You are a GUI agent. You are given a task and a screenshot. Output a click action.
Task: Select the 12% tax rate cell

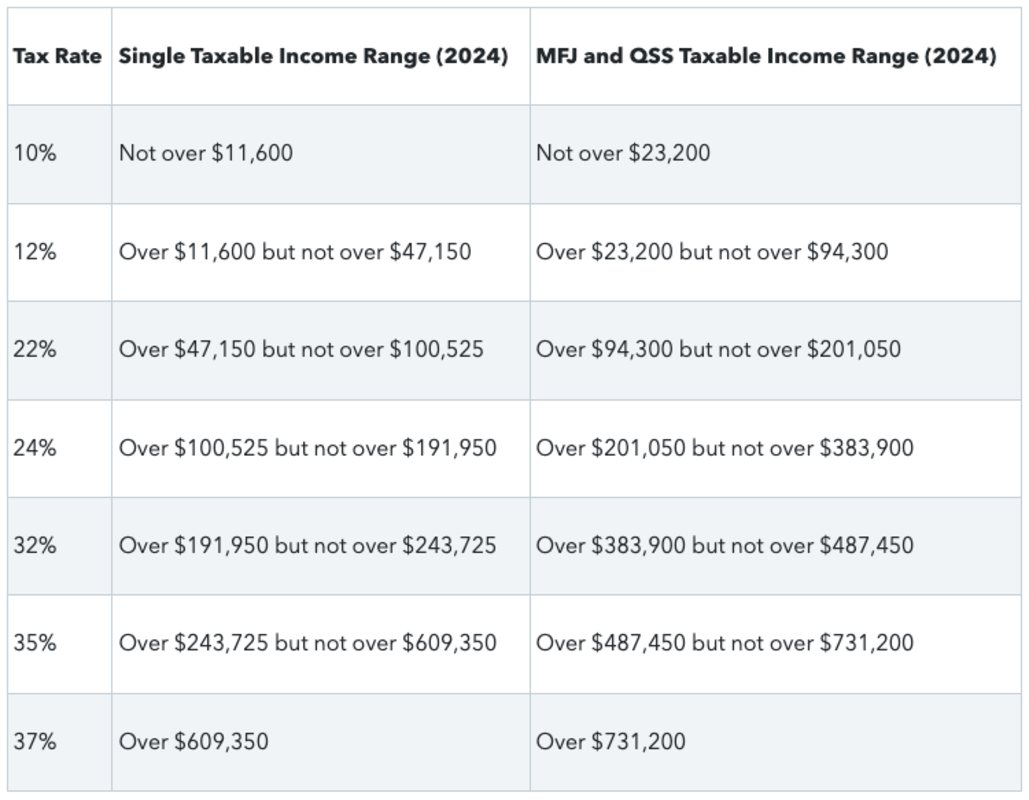[x=36, y=251]
